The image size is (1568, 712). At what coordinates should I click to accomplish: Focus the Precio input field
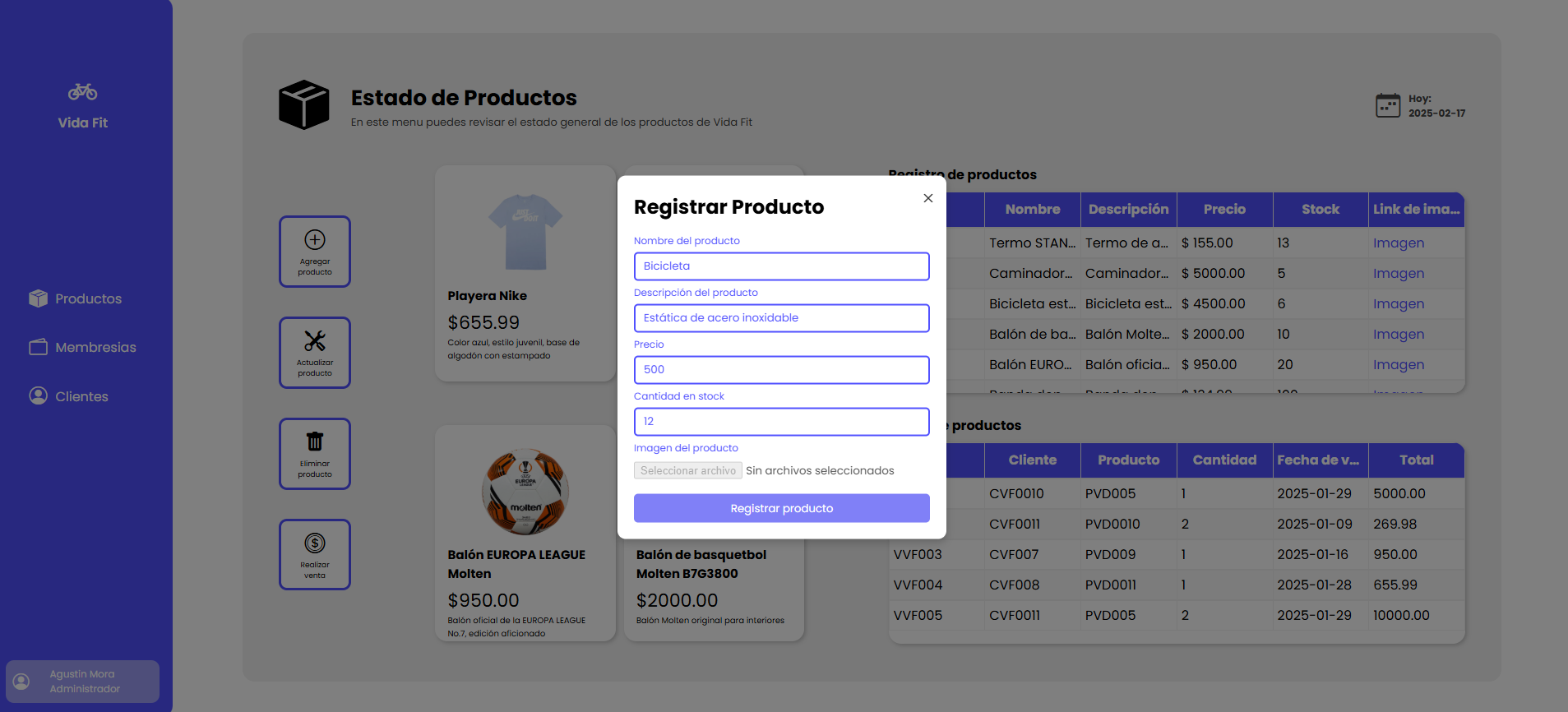[781, 370]
